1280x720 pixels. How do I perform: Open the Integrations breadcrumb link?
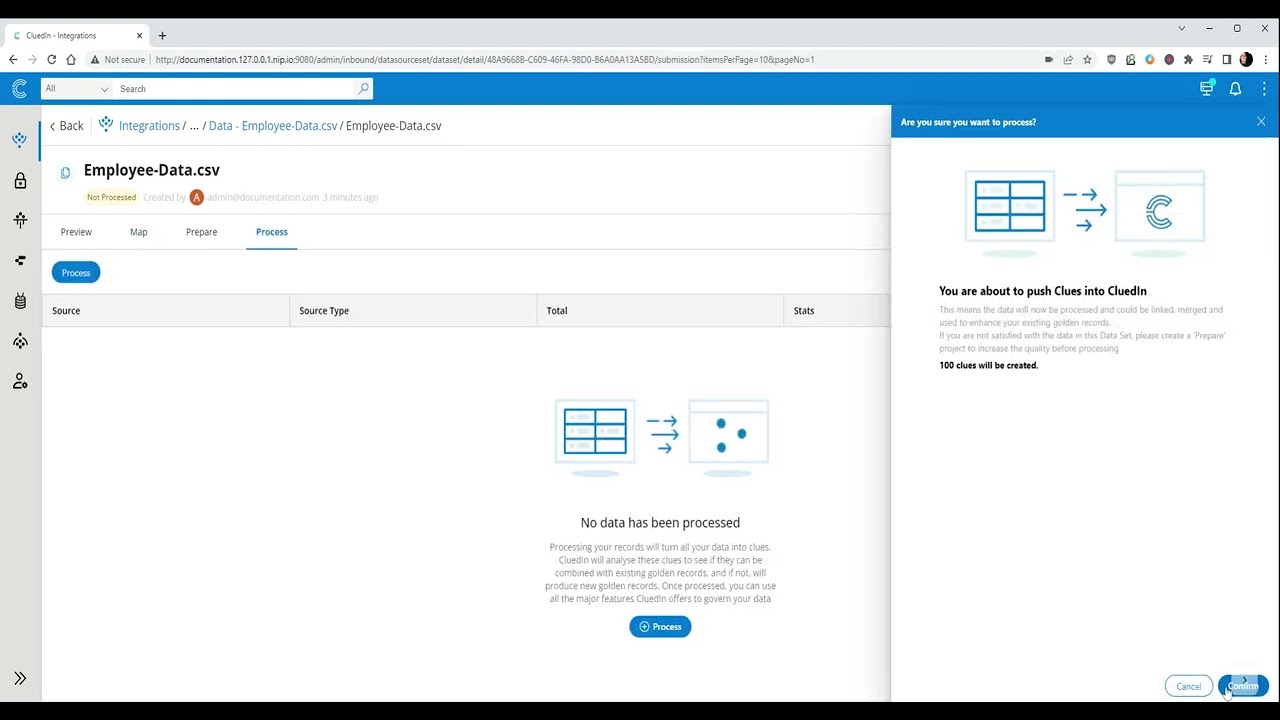(149, 126)
